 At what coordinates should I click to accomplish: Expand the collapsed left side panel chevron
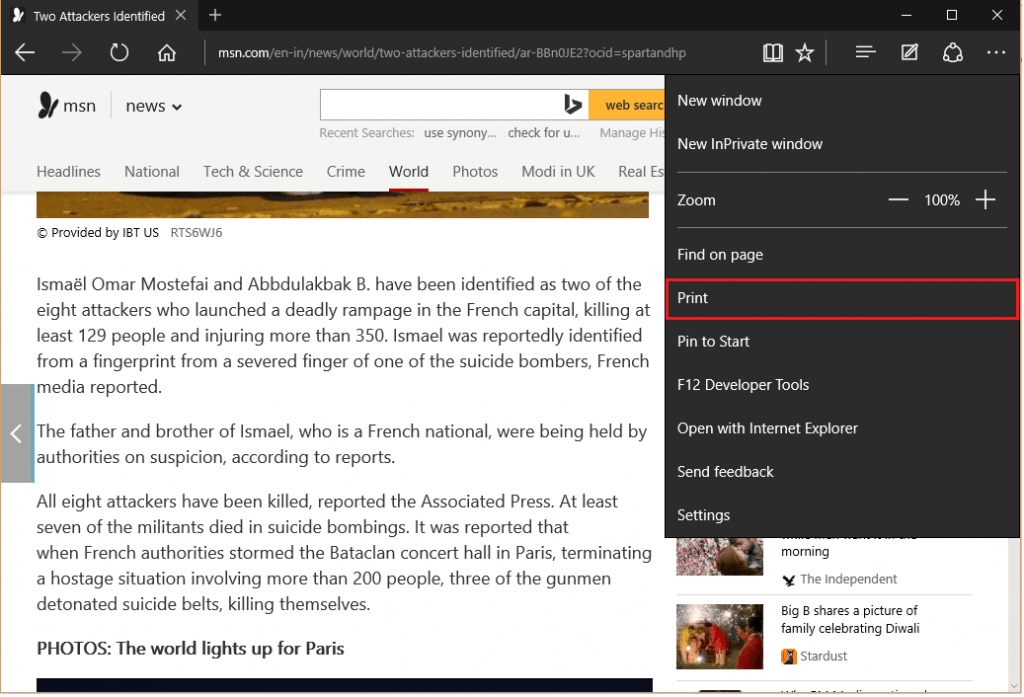pyautogui.click(x=16, y=434)
